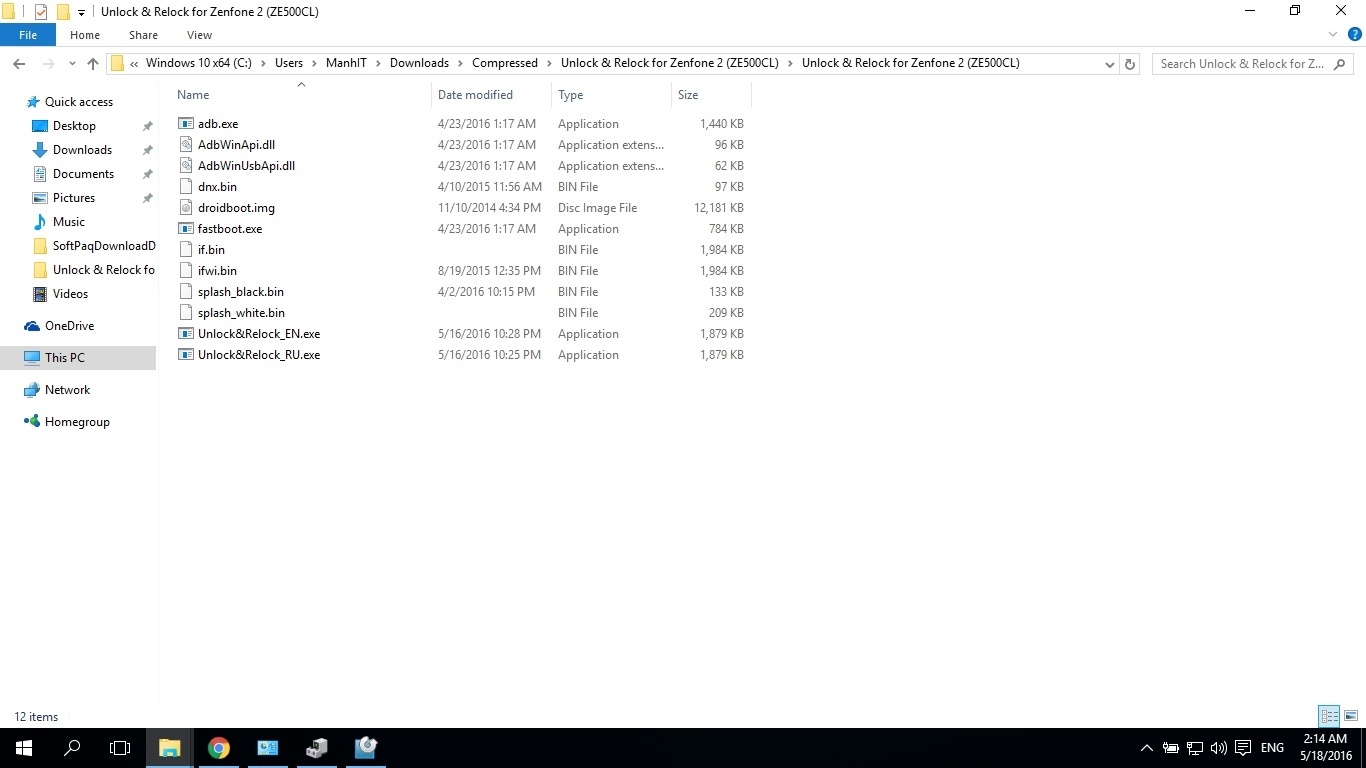Switch to Large icons view in status bar
The height and width of the screenshot is (768, 1366).
point(1351,716)
